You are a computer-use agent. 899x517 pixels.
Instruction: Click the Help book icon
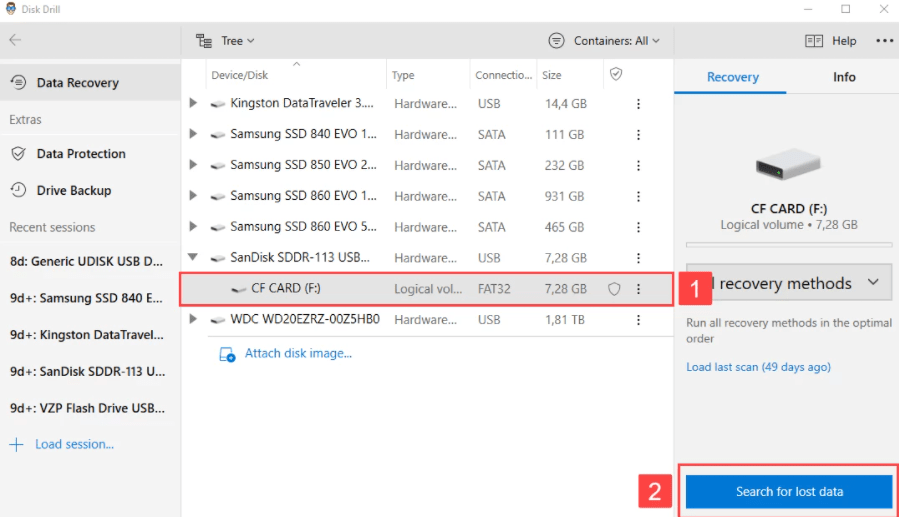click(x=814, y=41)
